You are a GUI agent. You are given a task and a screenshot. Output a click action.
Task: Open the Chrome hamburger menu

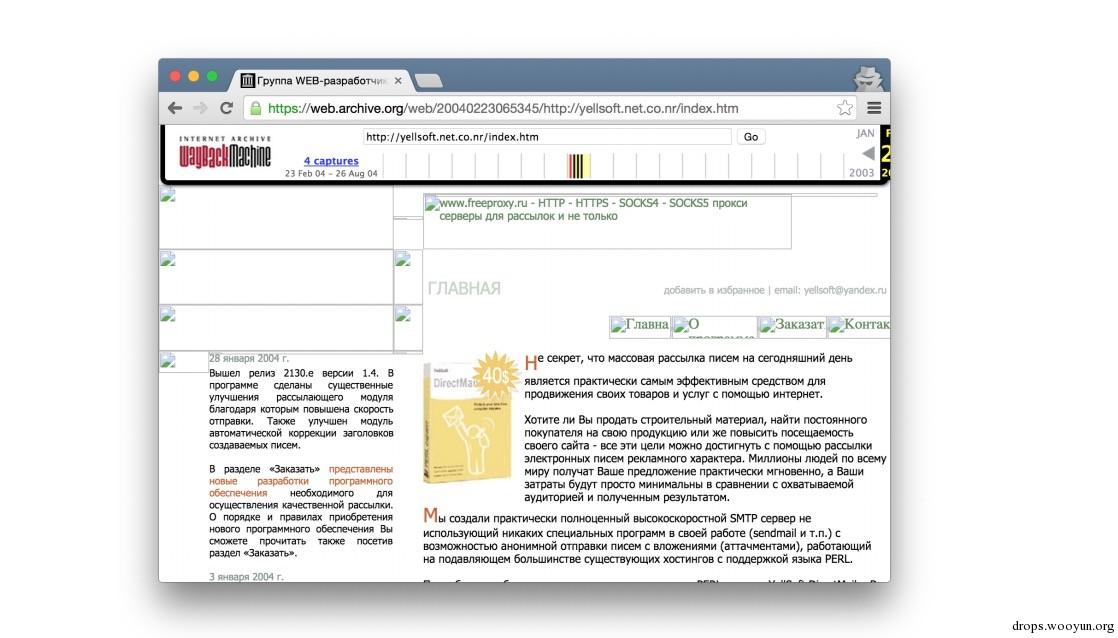[874, 108]
